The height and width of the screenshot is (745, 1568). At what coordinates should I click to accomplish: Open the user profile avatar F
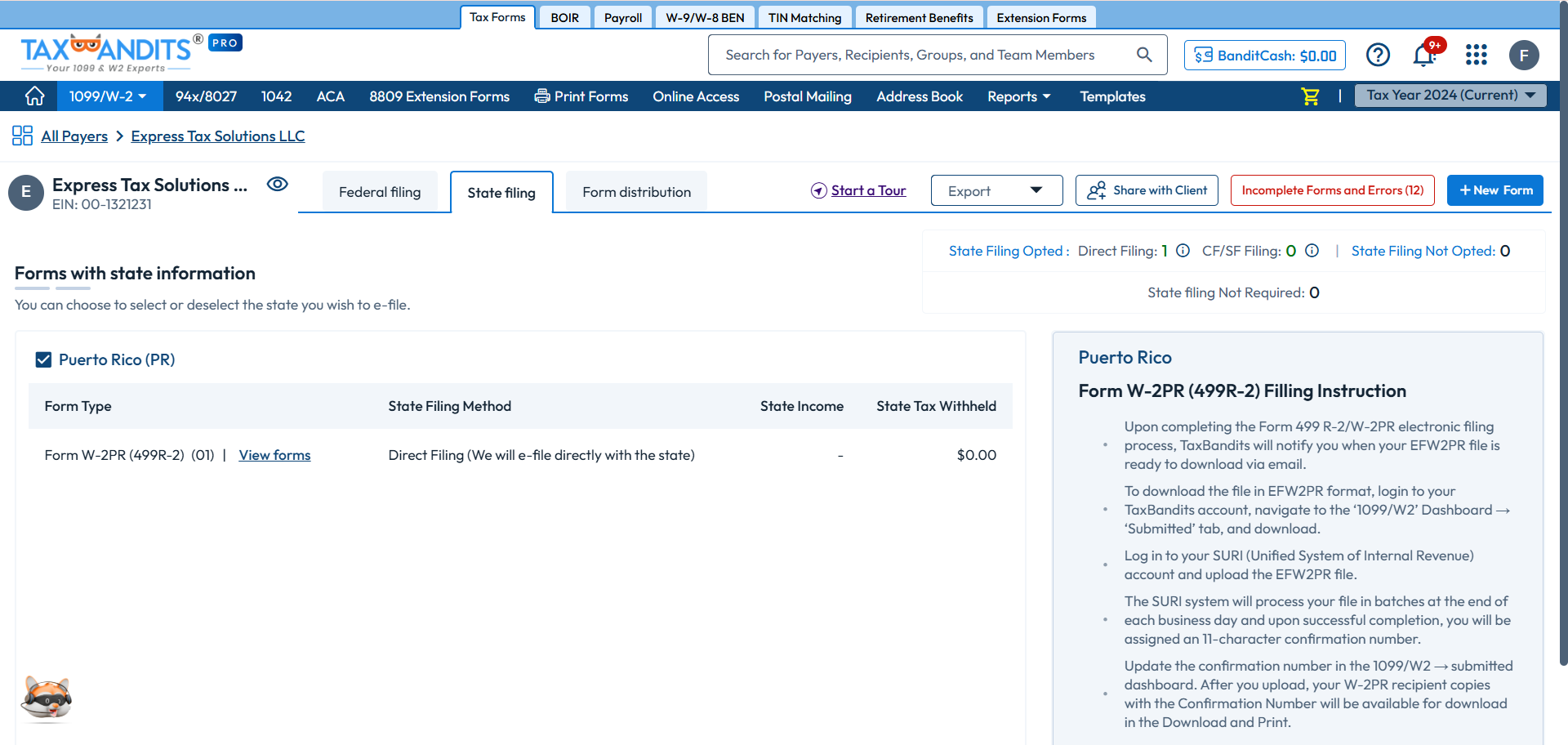point(1524,55)
